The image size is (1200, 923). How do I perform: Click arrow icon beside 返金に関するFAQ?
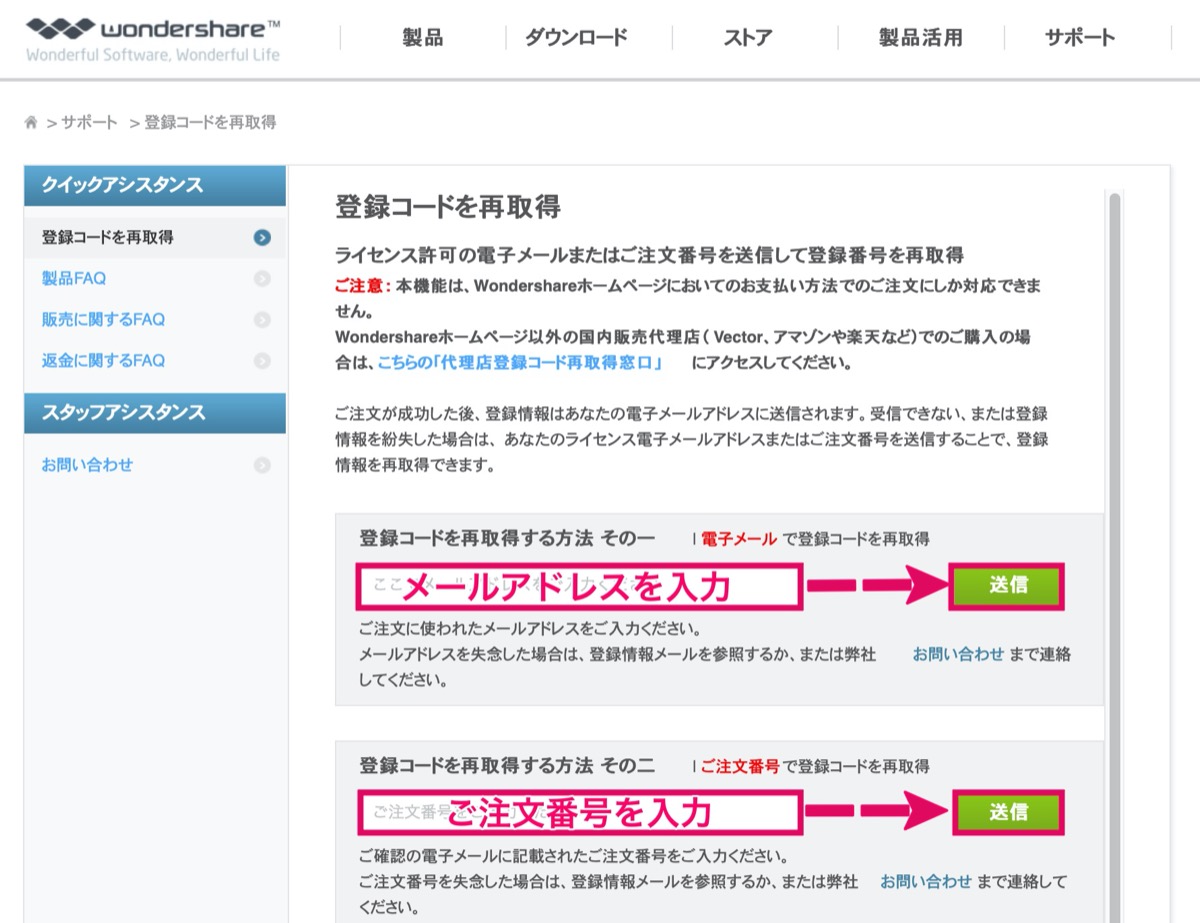pyautogui.click(x=262, y=361)
